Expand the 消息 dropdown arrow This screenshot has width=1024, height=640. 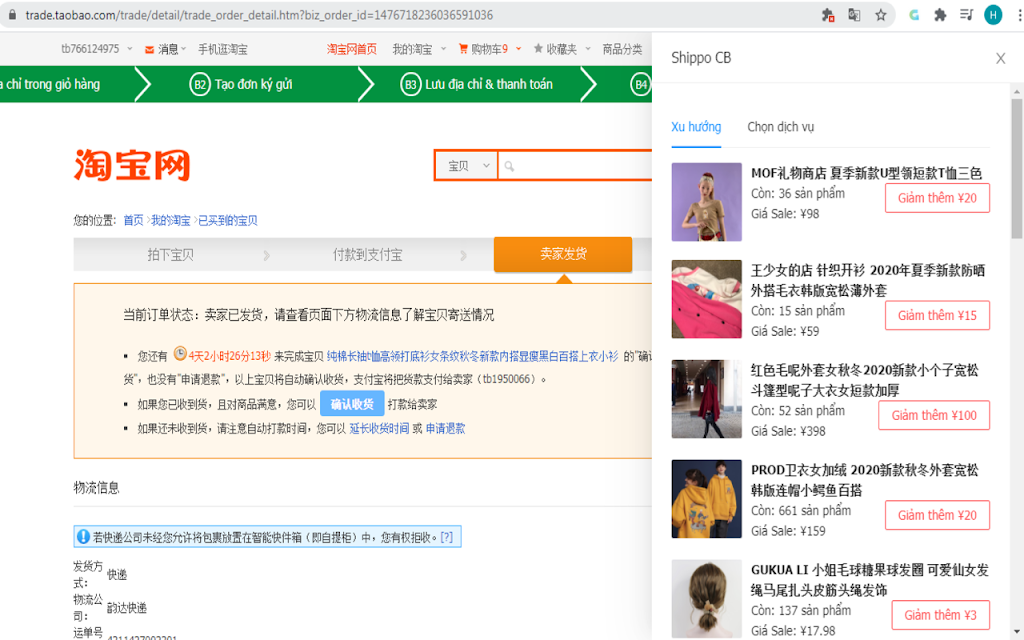point(184,48)
